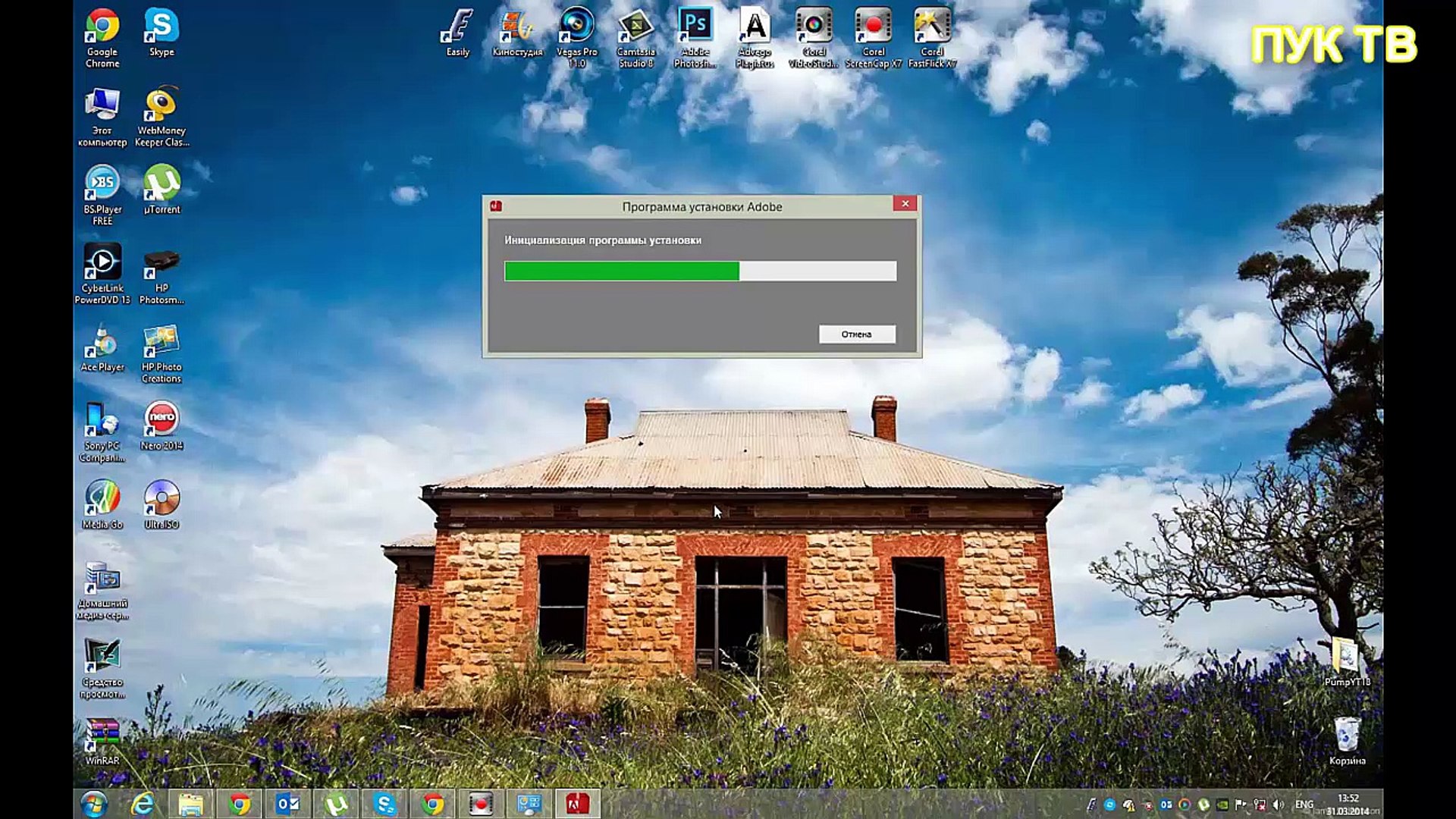The width and height of the screenshot is (1456, 819).
Task: Open Skype desktop shortcut
Action: [x=162, y=33]
